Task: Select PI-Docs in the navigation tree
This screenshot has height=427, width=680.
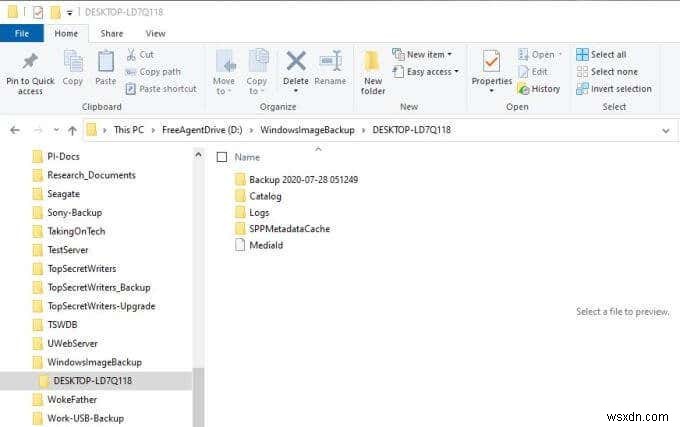Action: coord(56,156)
